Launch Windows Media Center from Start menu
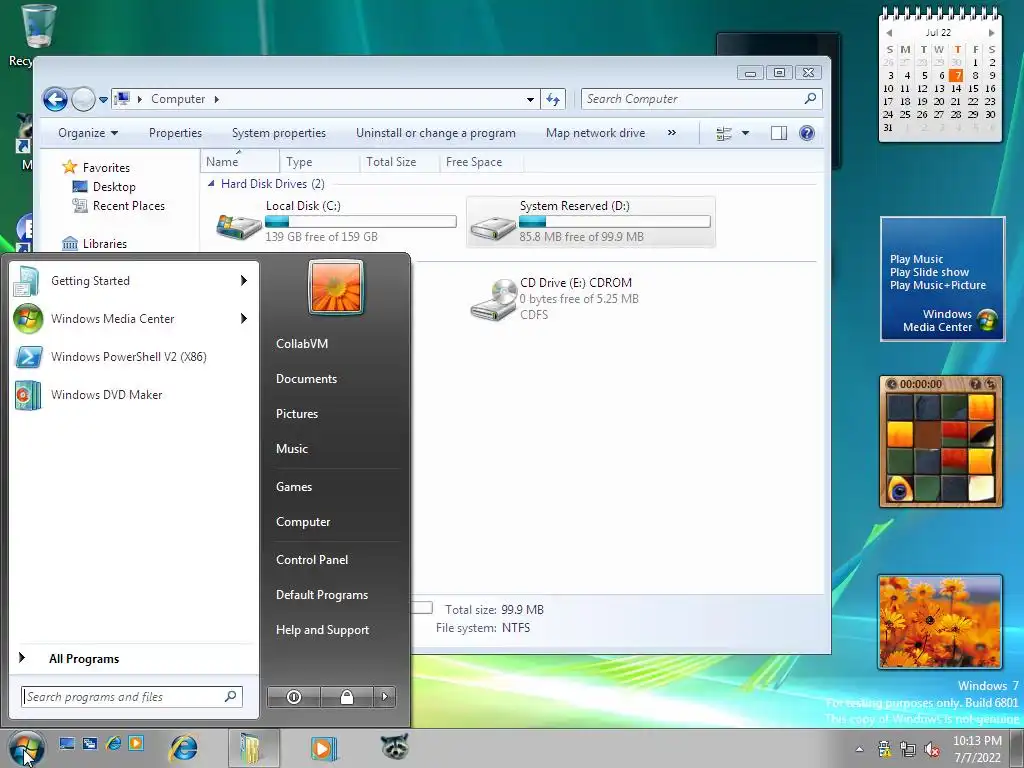This screenshot has height=768, width=1024. tap(135, 319)
